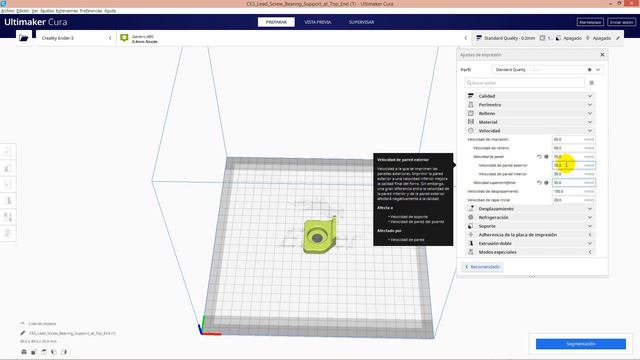Click the Iniciar sesión button
The width and height of the screenshot is (640, 360).
click(621, 22)
